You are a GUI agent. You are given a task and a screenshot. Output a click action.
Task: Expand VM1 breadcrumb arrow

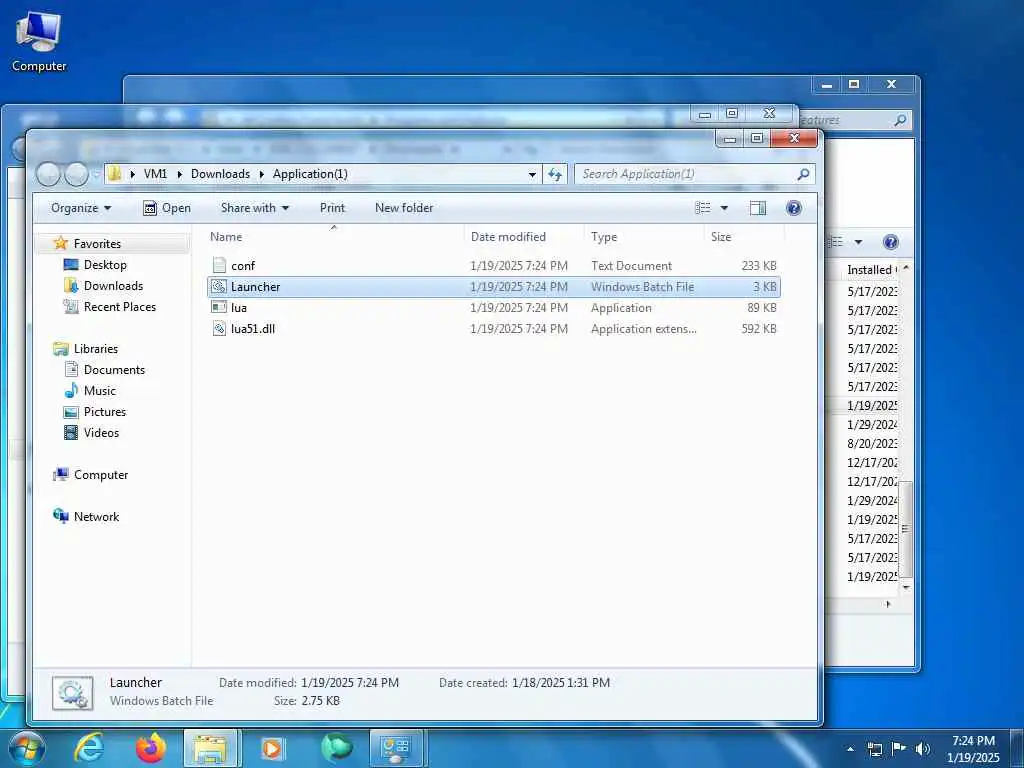(x=180, y=174)
